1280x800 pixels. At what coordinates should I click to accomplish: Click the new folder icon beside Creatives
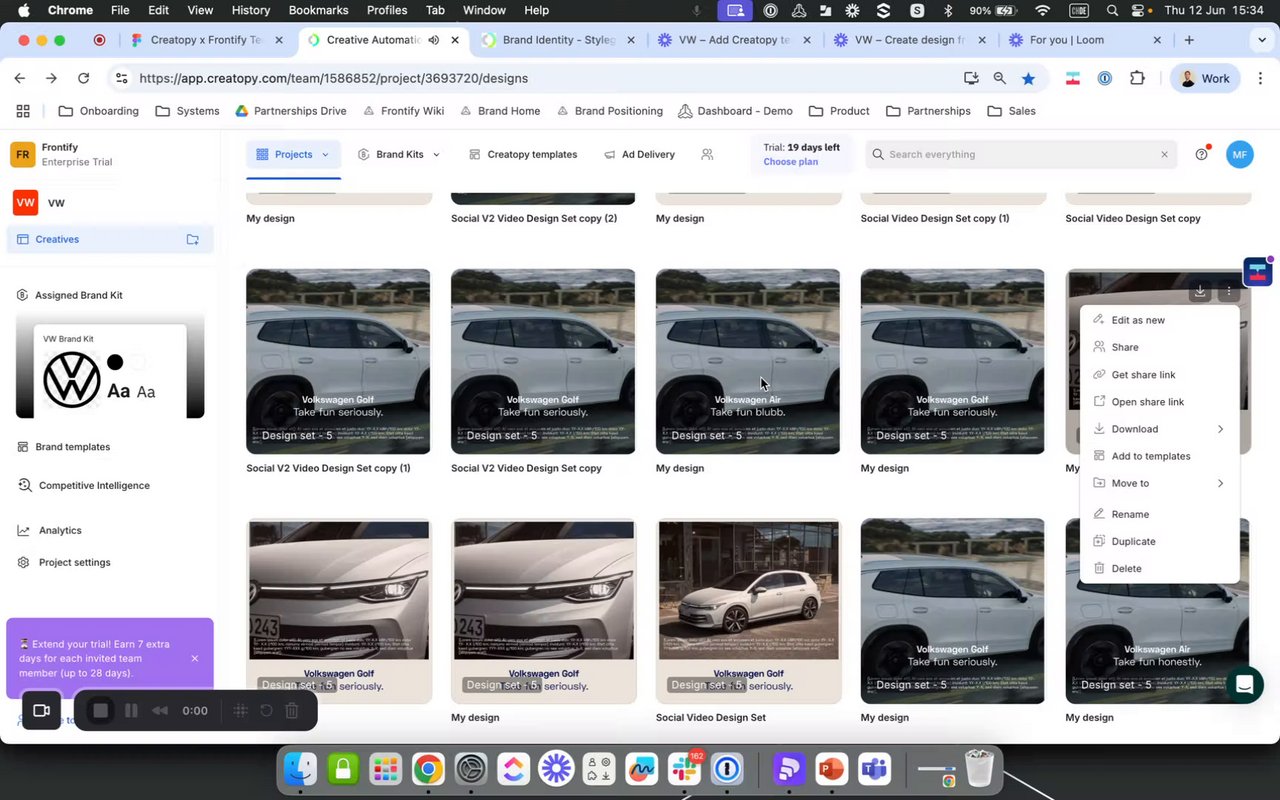tap(192, 239)
